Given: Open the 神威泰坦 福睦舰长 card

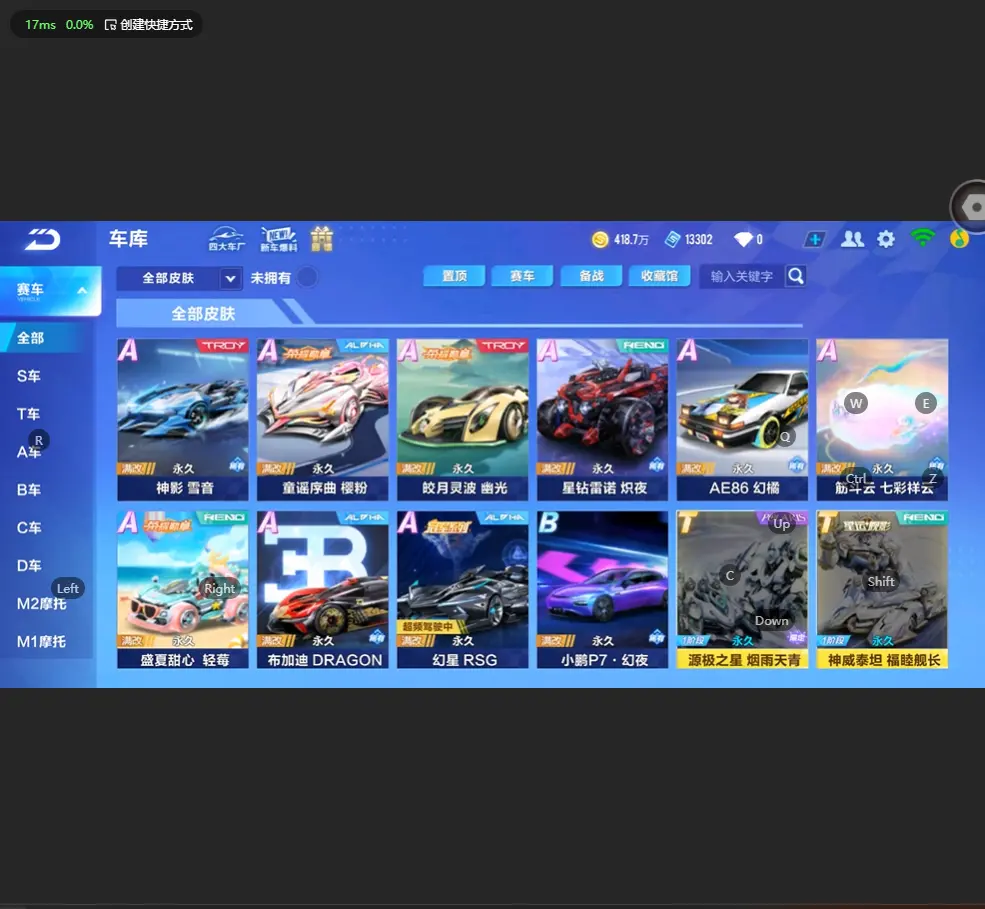Looking at the screenshot, I should 883,590.
